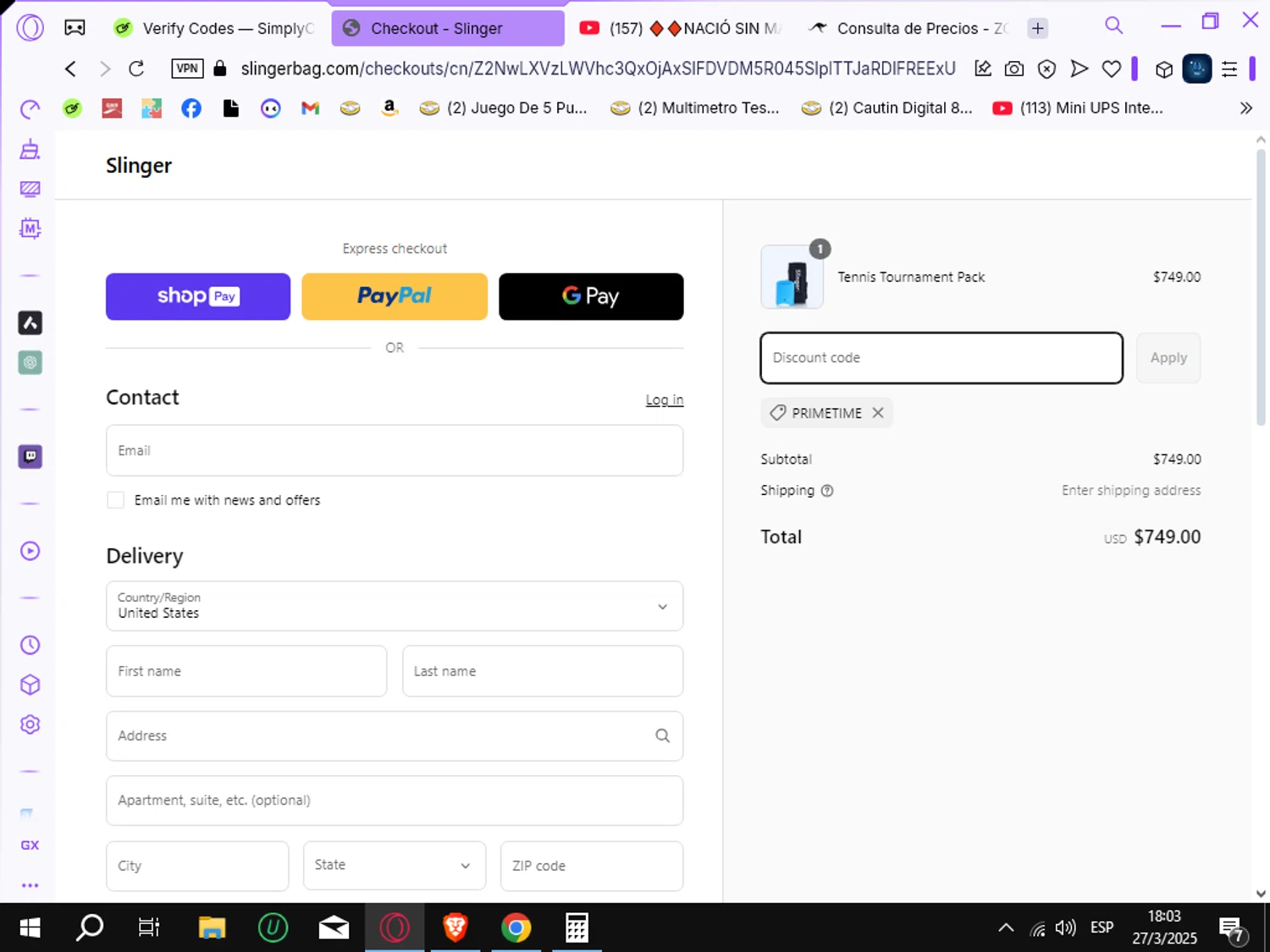This screenshot has height=952, width=1270.
Task: Click the send-to-flow arrow icon
Action: 1079,69
